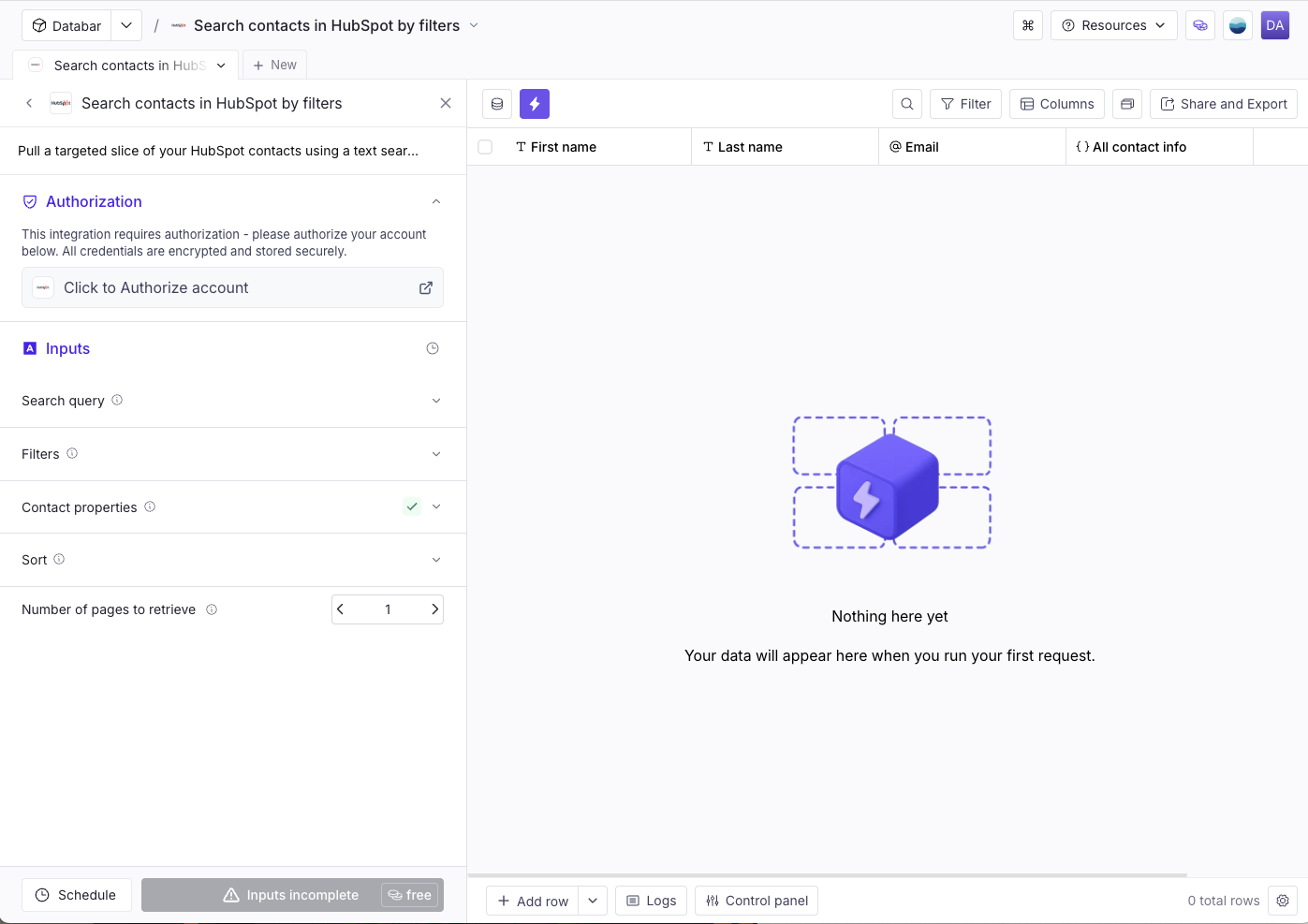Open the Inputs history clock icon
Image resolution: width=1308 pixels, height=924 pixels.
tap(433, 348)
